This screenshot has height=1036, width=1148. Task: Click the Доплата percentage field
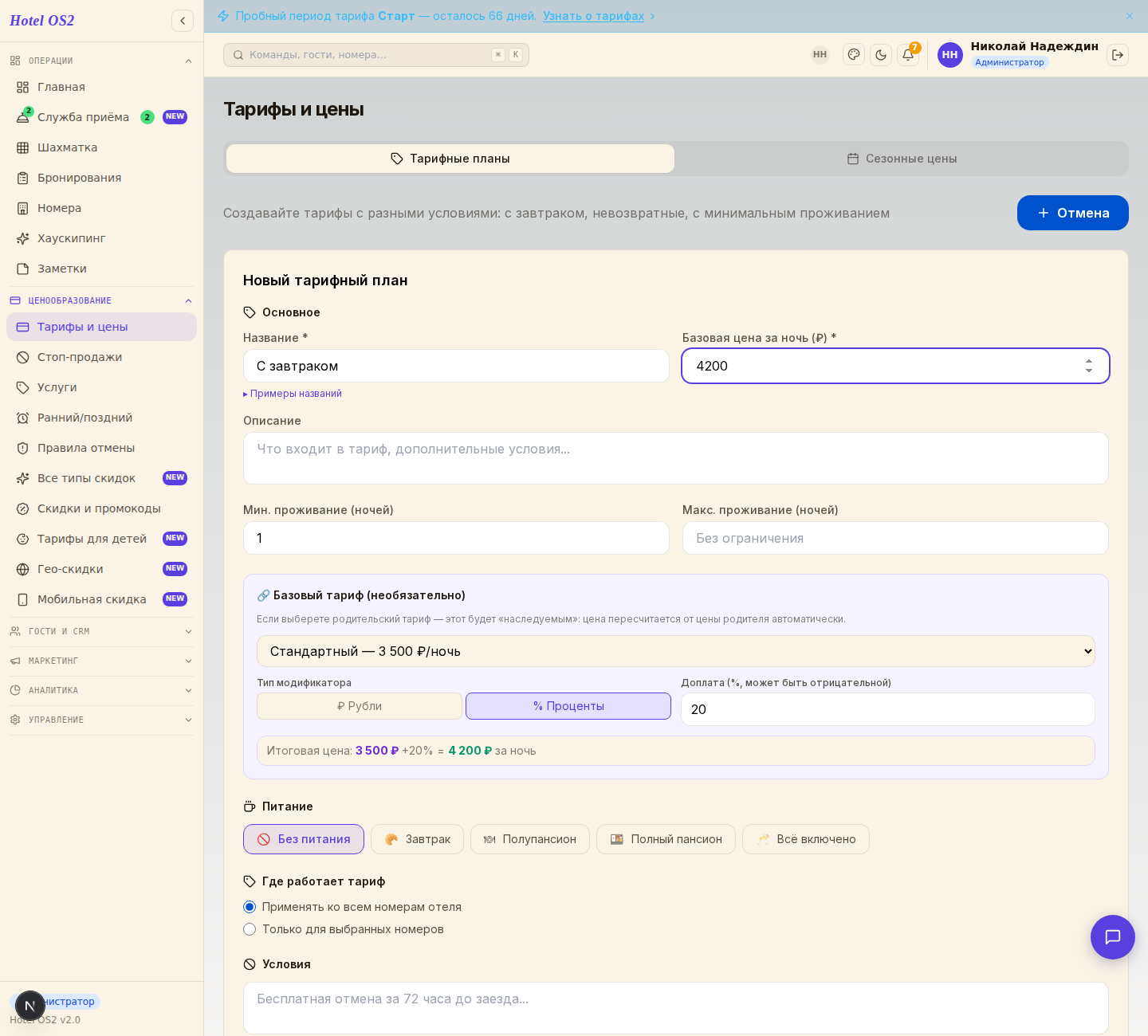pos(888,709)
